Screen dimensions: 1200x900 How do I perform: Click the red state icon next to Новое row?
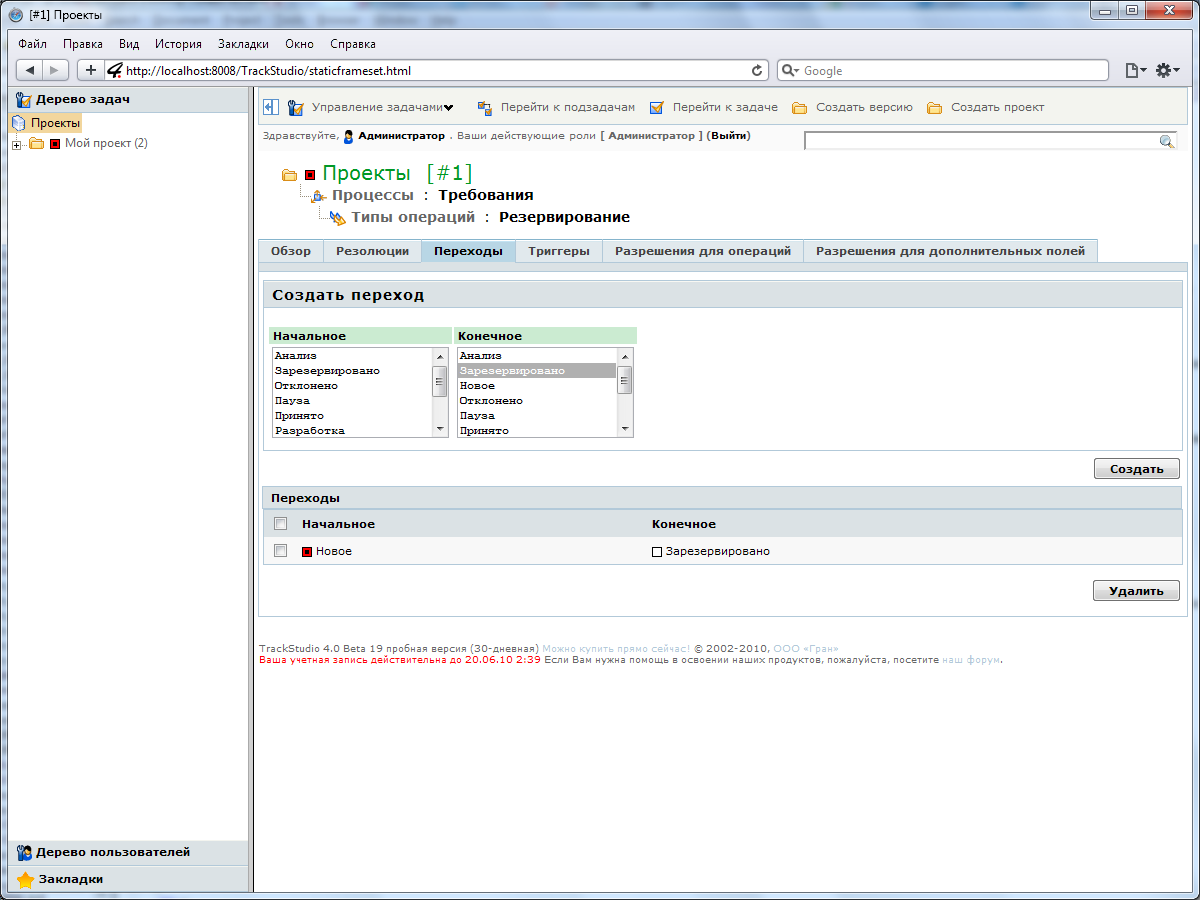[307, 551]
